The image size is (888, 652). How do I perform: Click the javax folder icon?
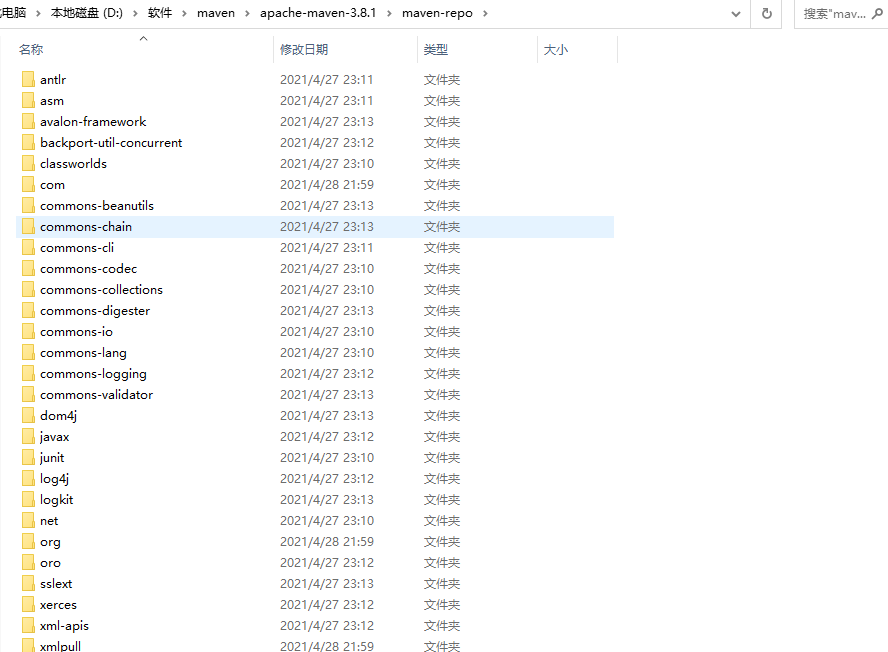click(28, 436)
